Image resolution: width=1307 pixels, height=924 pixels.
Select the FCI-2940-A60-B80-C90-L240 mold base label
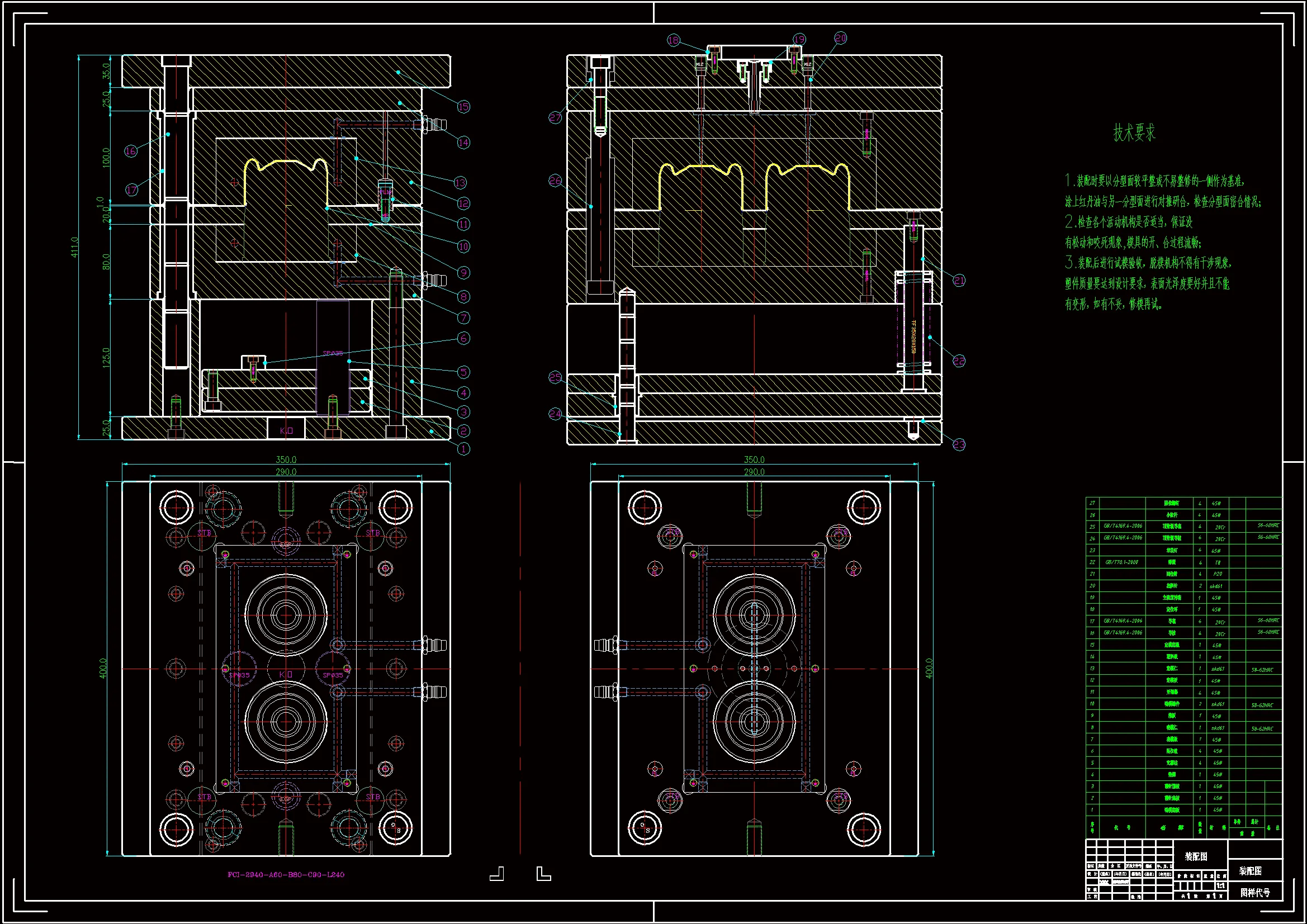[286, 874]
